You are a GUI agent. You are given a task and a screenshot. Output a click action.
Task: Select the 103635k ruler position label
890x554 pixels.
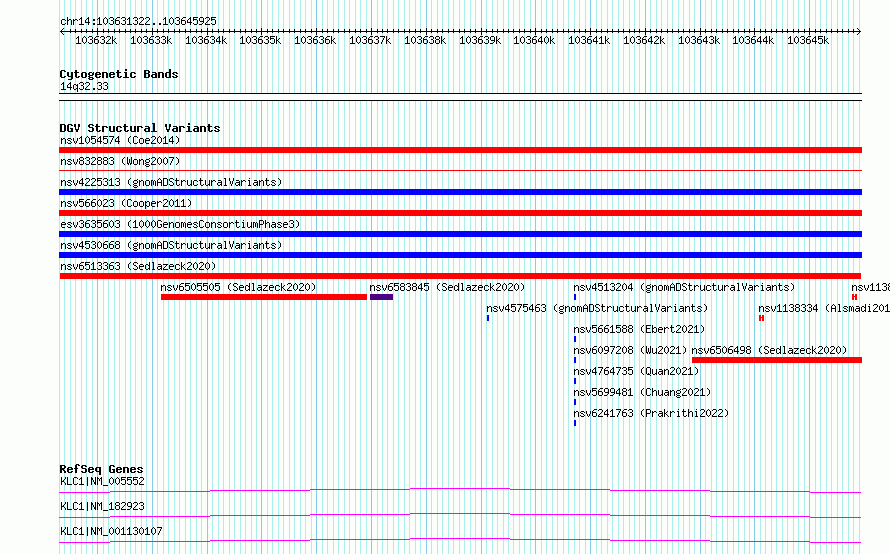pos(260,40)
